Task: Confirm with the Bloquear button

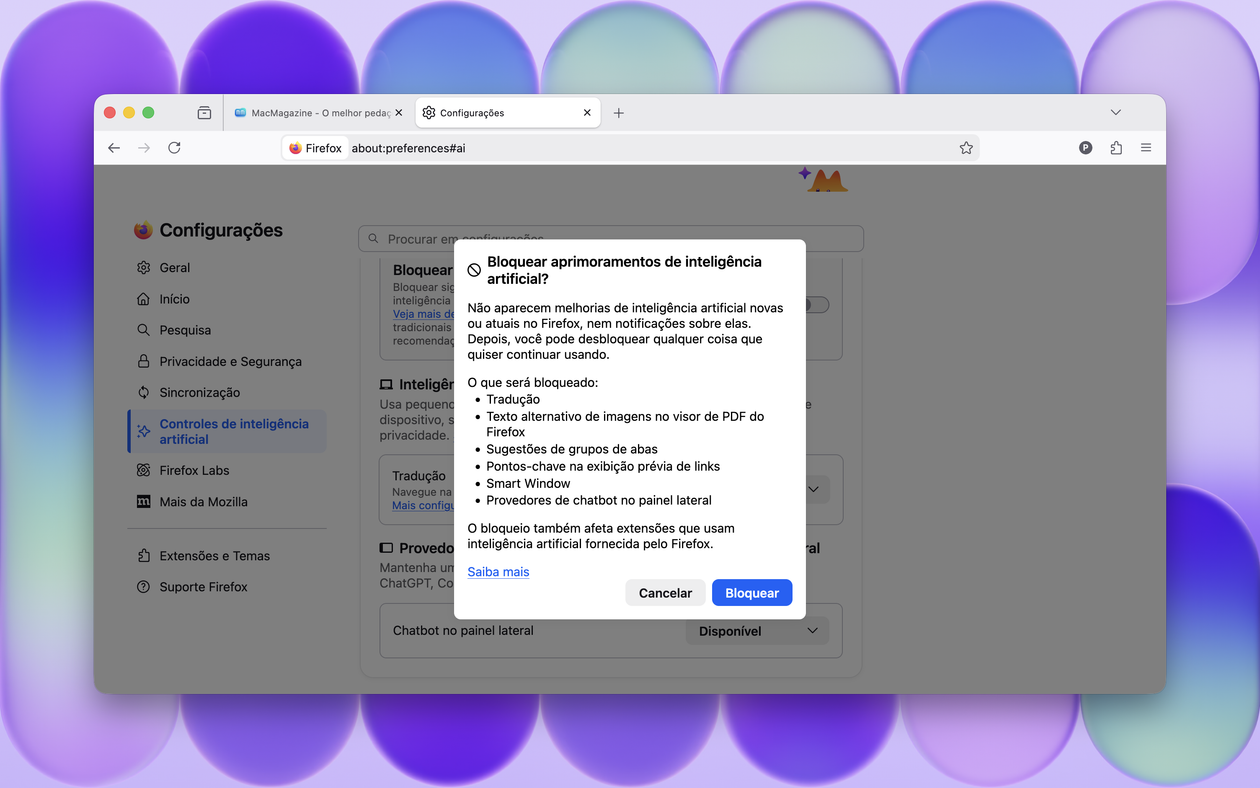Action: 752,593
